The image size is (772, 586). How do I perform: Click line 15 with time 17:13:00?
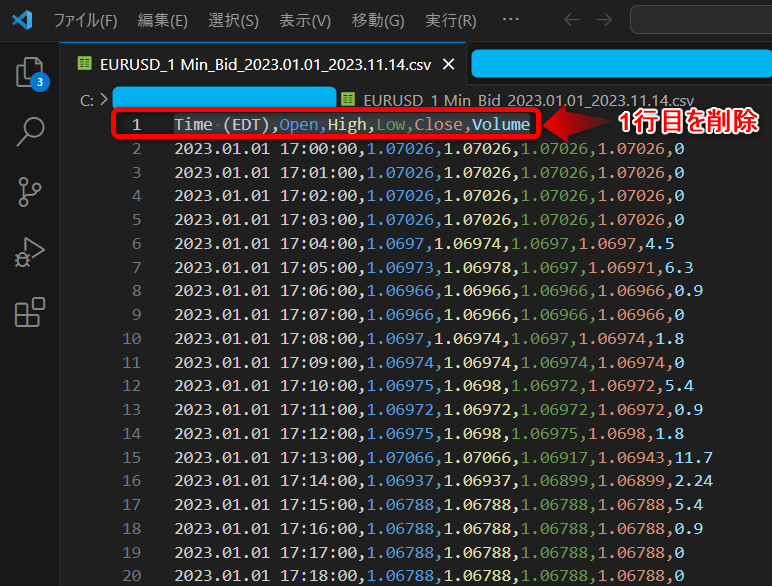(x=443, y=458)
